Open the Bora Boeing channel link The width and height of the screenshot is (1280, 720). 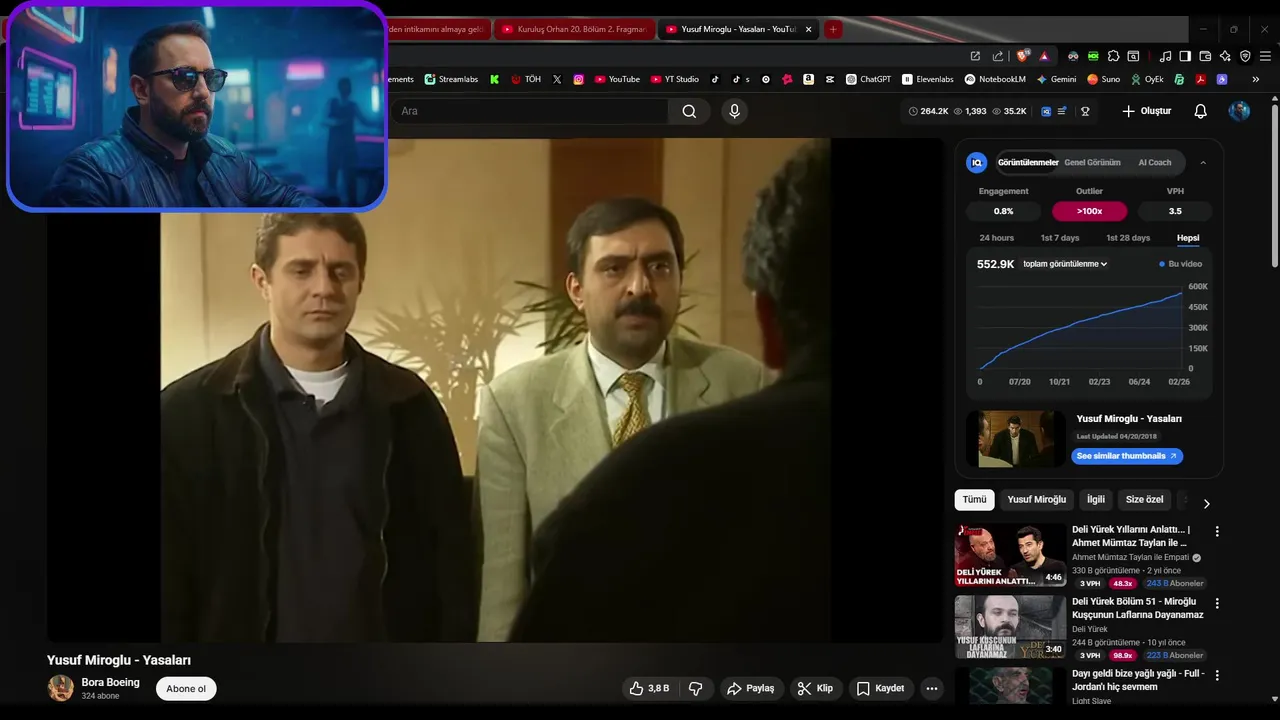pos(110,682)
